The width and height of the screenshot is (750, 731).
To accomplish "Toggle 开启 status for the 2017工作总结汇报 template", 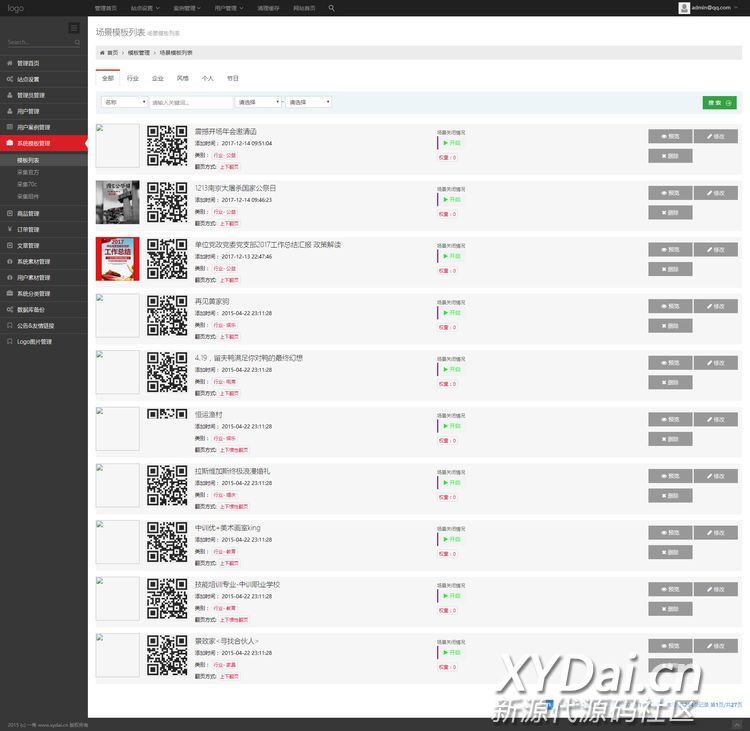I will coord(452,256).
